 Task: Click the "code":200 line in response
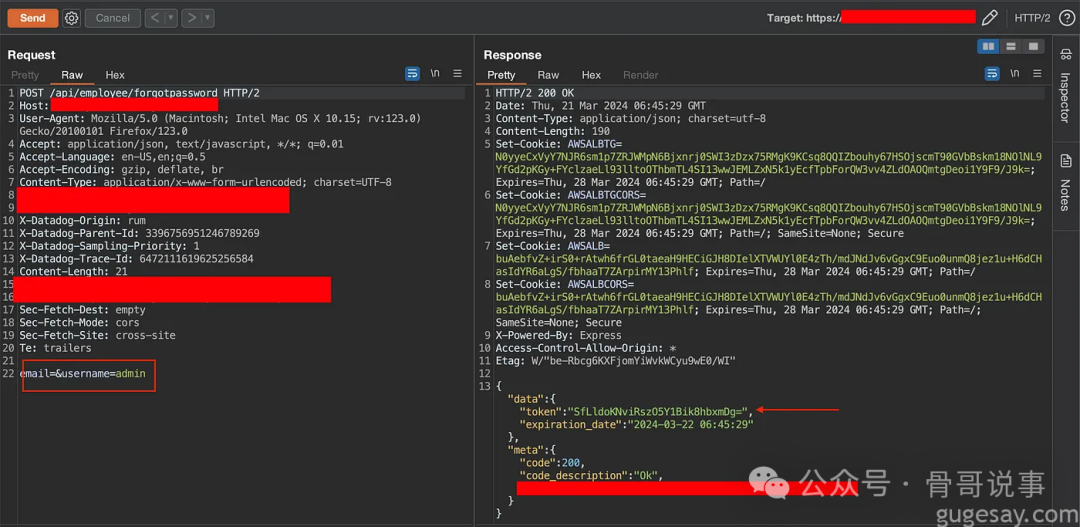552,462
